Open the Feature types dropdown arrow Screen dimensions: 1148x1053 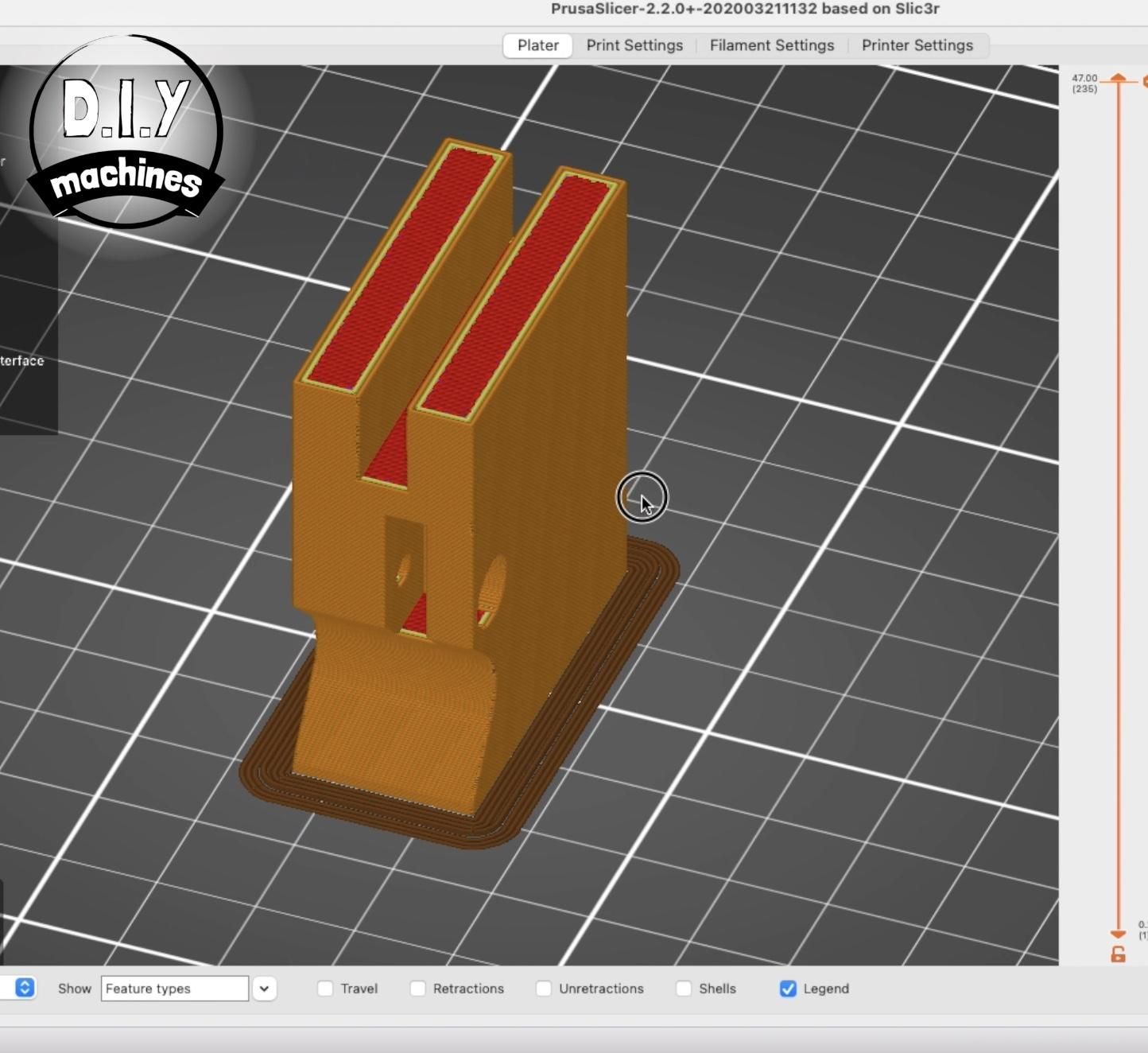[264, 989]
